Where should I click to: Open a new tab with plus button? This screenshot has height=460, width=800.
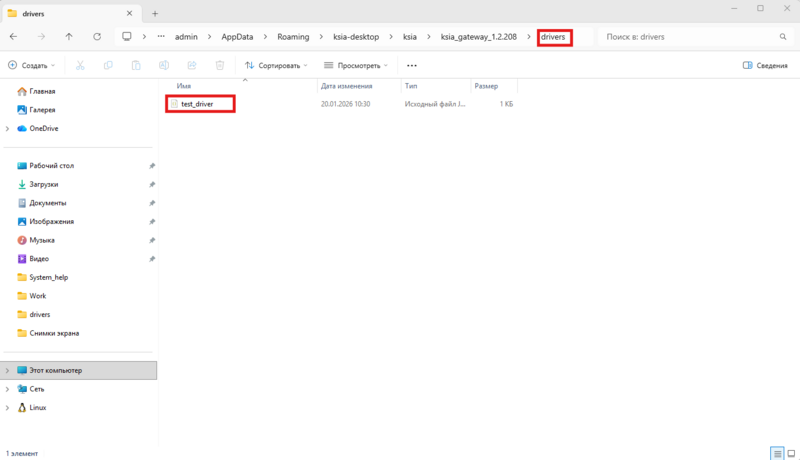(155, 12)
